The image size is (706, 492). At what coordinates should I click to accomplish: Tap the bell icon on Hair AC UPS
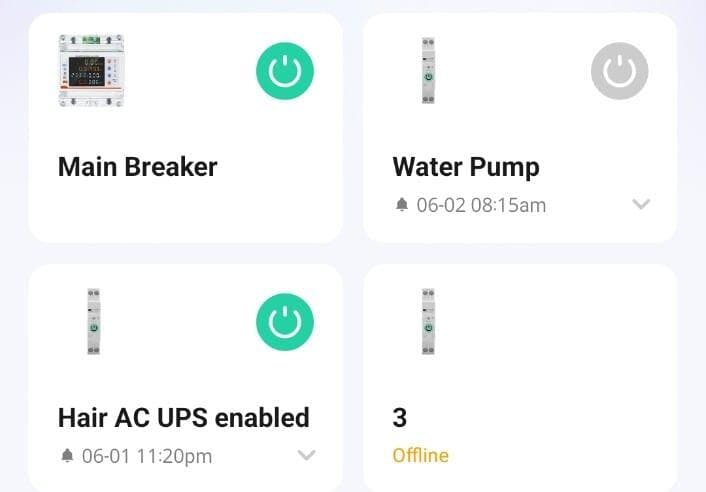(67, 456)
